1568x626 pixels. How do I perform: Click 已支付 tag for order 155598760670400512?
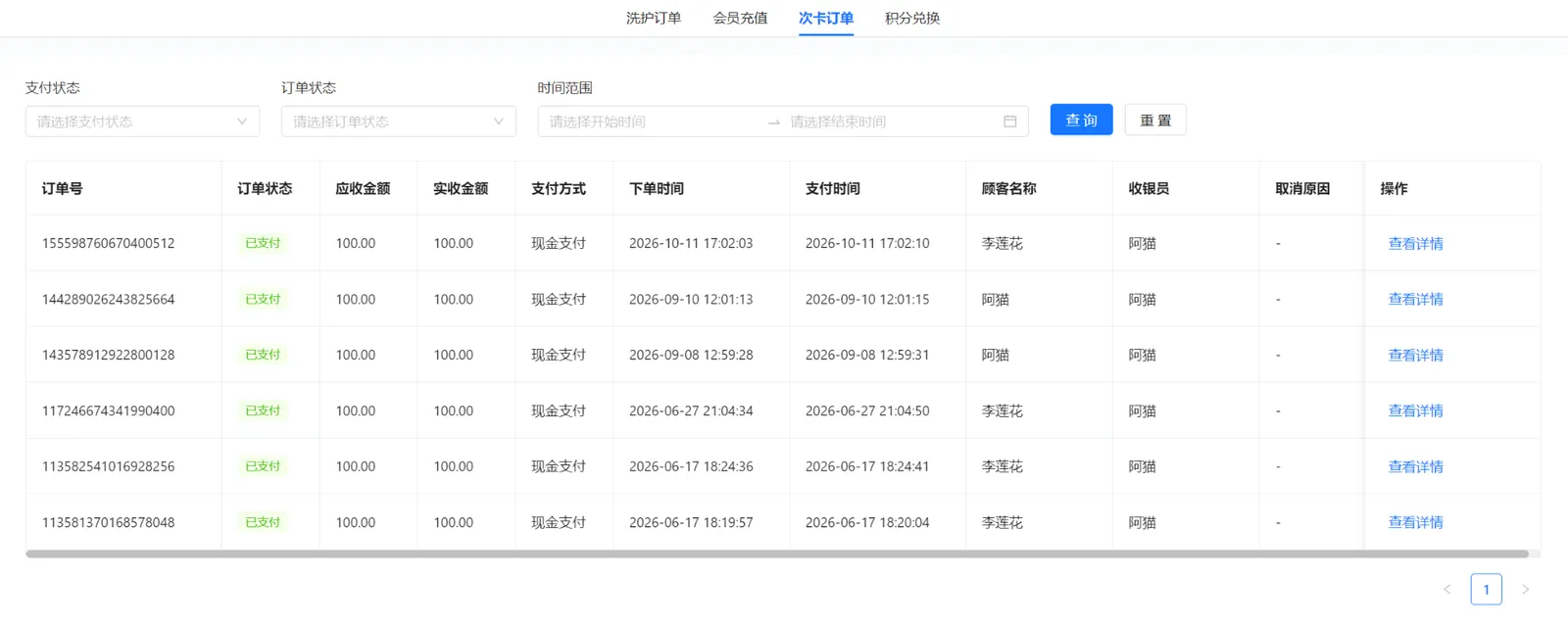(x=263, y=243)
